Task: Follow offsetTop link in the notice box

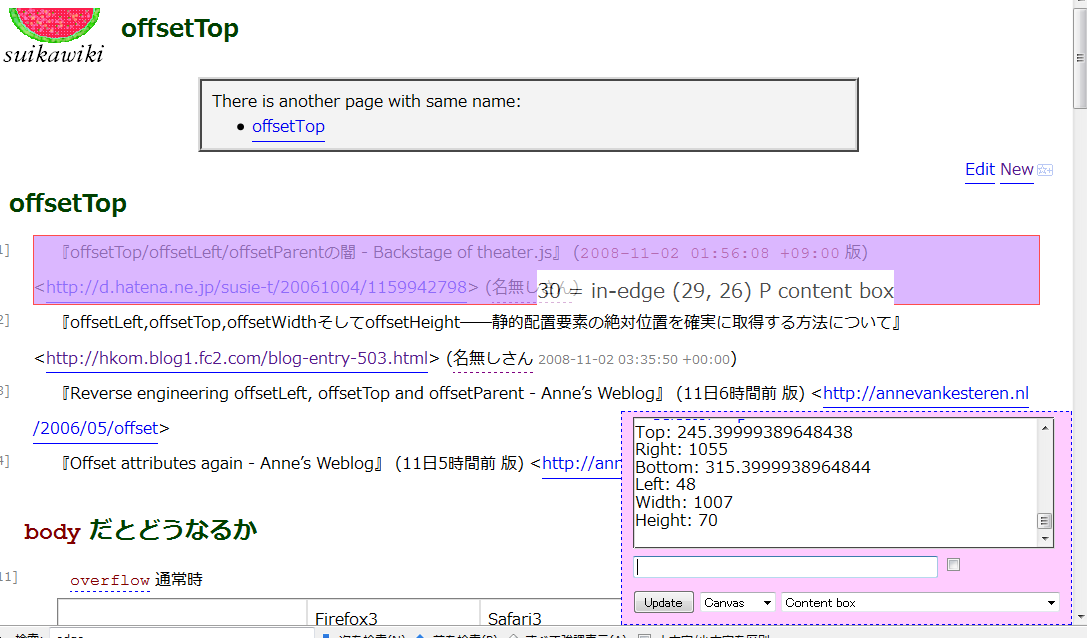Action: (288, 126)
